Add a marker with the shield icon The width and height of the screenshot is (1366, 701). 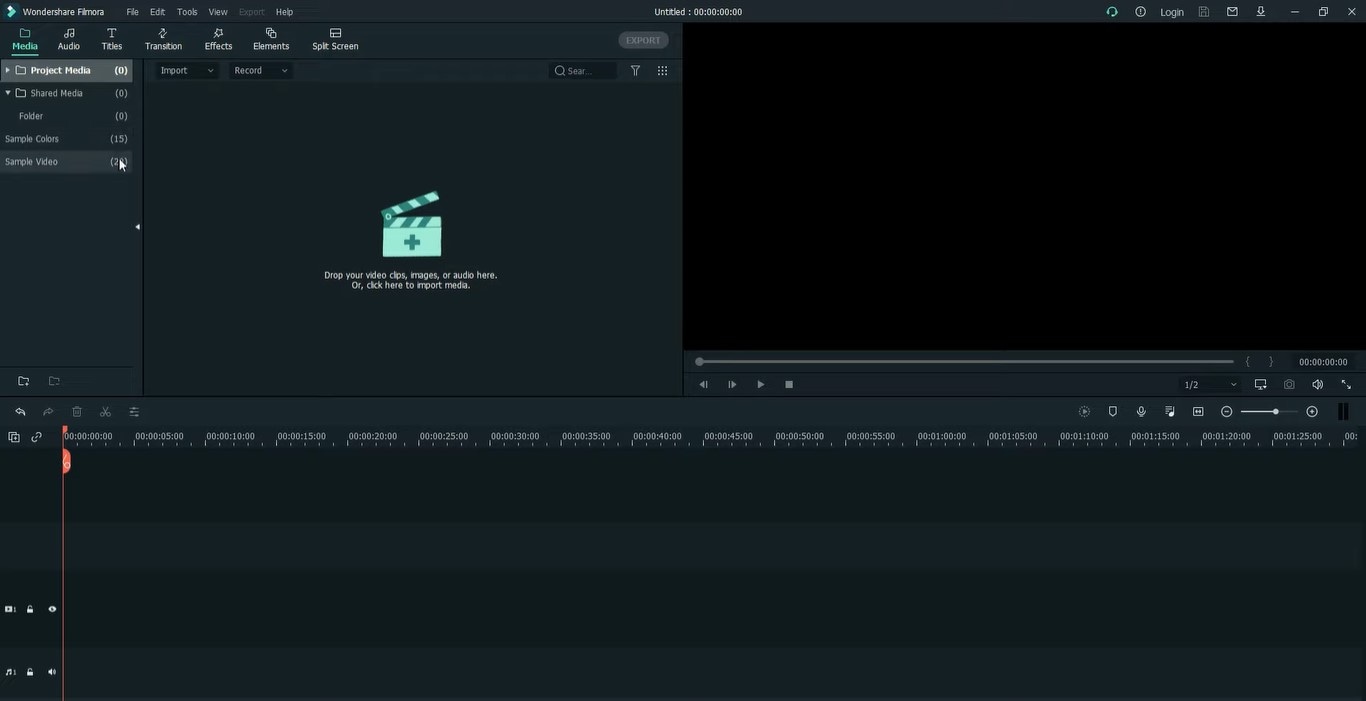pos(1113,412)
